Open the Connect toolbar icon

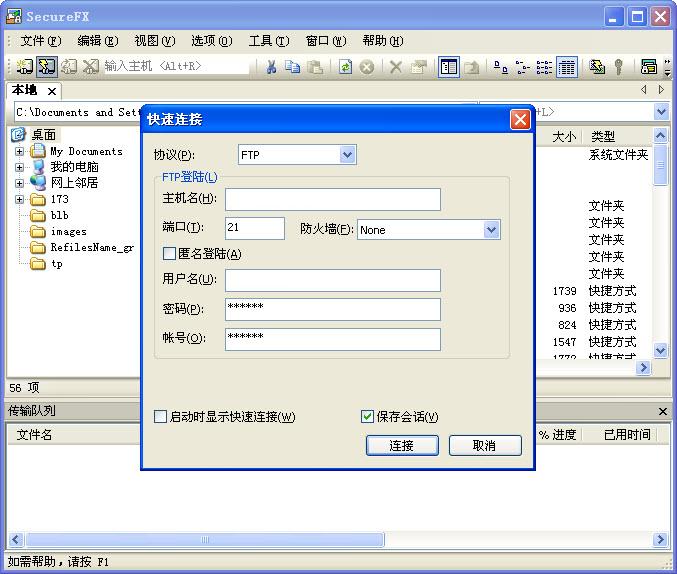tap(25, 67)
